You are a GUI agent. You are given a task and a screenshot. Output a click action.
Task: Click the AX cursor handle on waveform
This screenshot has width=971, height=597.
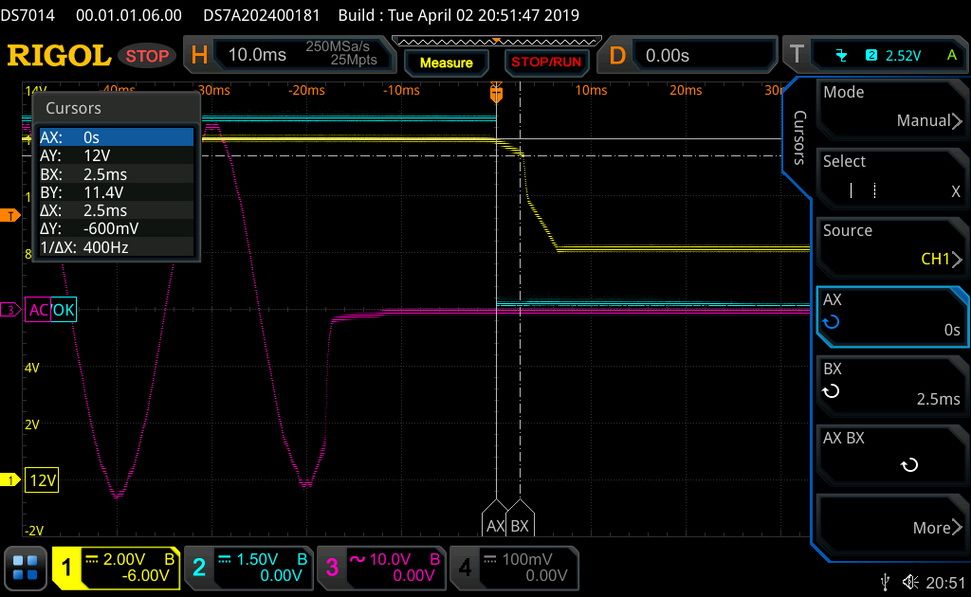(494, 519)
